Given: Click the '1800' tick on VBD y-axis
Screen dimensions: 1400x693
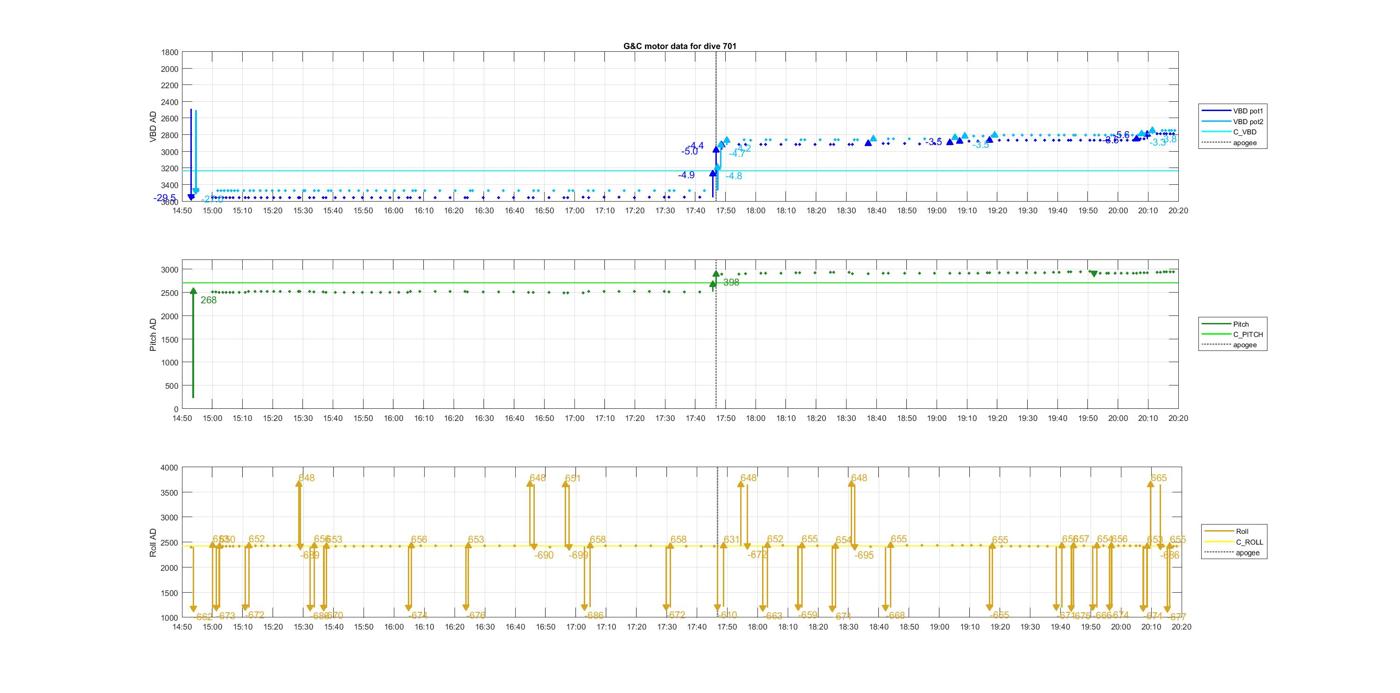Looking at the screenshot, I should pyautogui.click(x=170, y=52).
